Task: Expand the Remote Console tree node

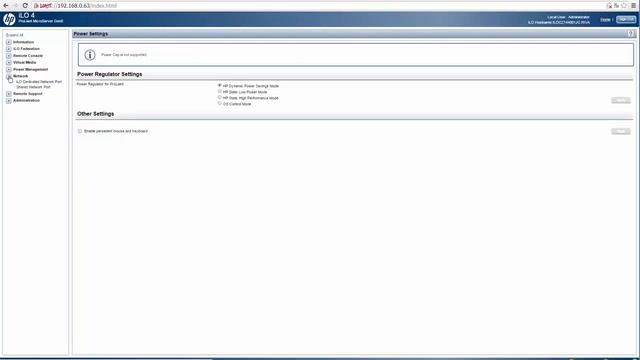Action: coord(9,56)
